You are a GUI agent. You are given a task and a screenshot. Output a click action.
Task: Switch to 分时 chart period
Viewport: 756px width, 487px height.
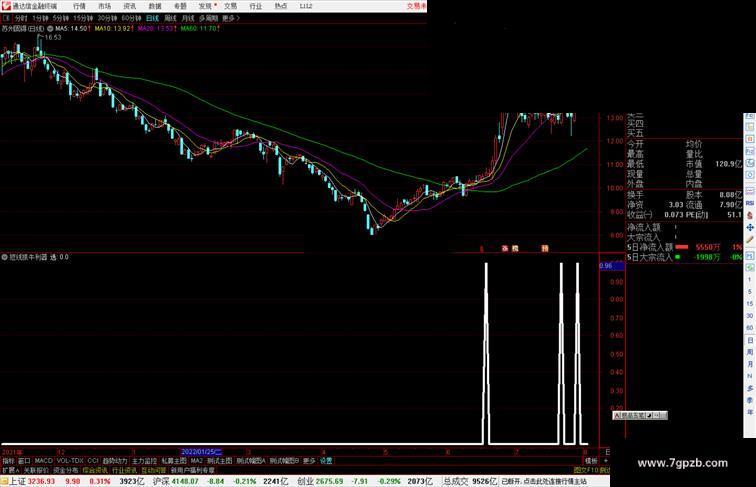21,18
